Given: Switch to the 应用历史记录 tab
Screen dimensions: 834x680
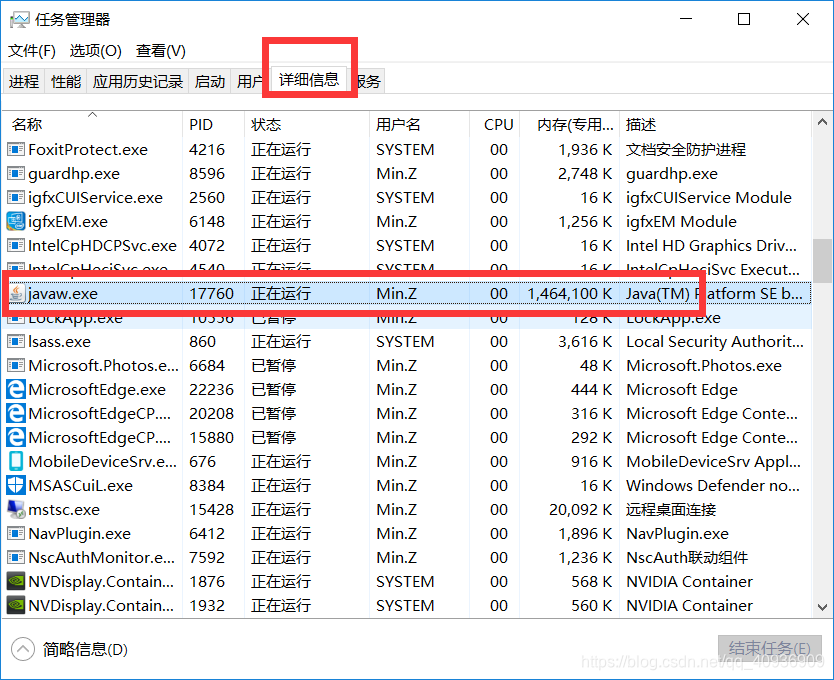Looking at the screenshot, I should pyautogui.click(x=138, y=81).
